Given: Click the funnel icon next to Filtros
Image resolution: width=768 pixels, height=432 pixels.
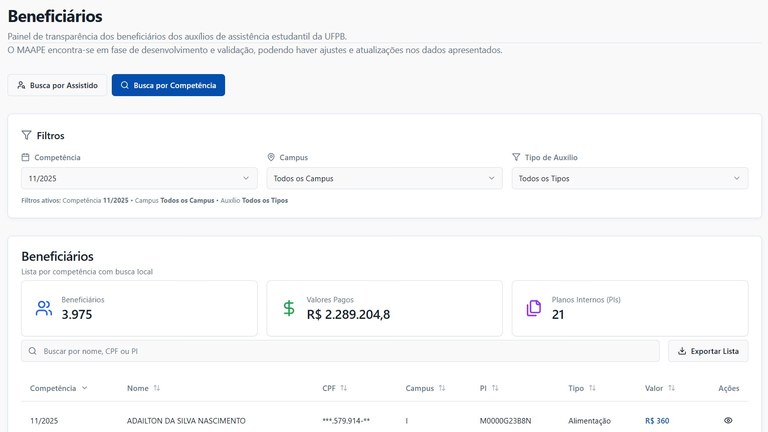Looking at the screenshot, I should (x=27, y=135).
